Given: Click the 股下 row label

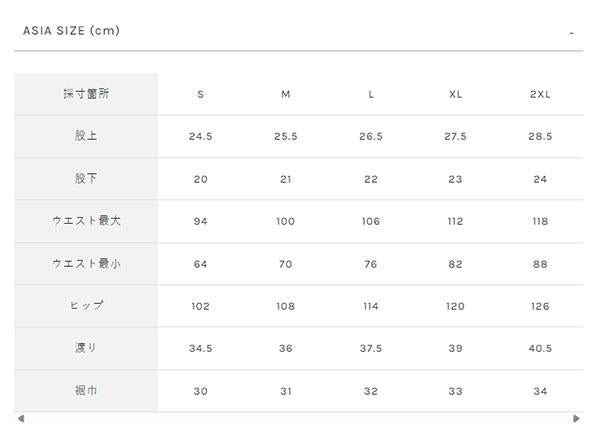Looking at the screenshot, I should pyautogui.click(x=86, y=179).
